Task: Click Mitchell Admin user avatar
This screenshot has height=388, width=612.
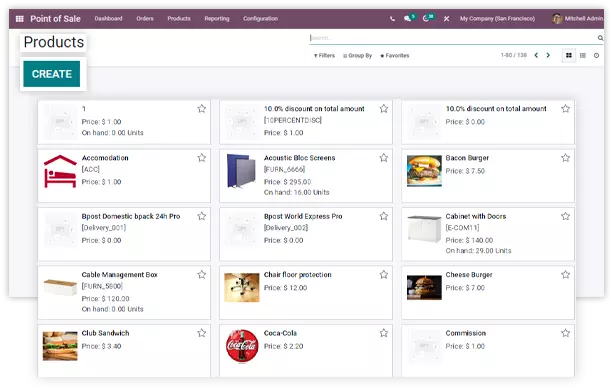Action: 557,18
